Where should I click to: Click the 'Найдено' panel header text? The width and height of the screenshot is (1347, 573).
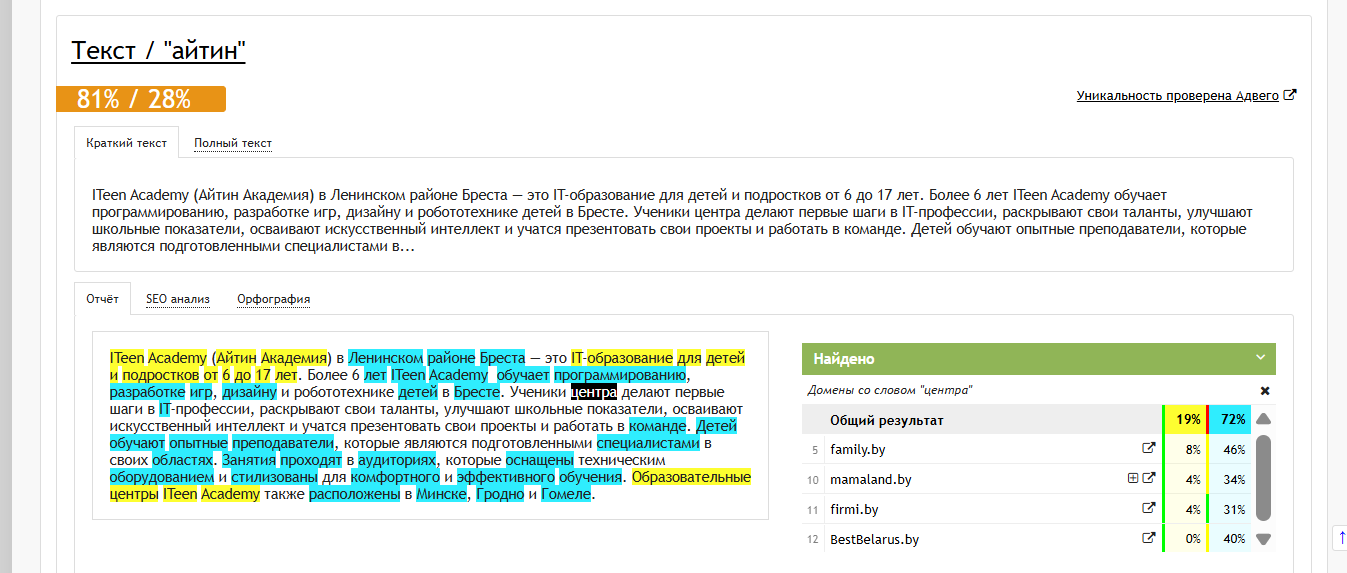[x=844, y=358]
